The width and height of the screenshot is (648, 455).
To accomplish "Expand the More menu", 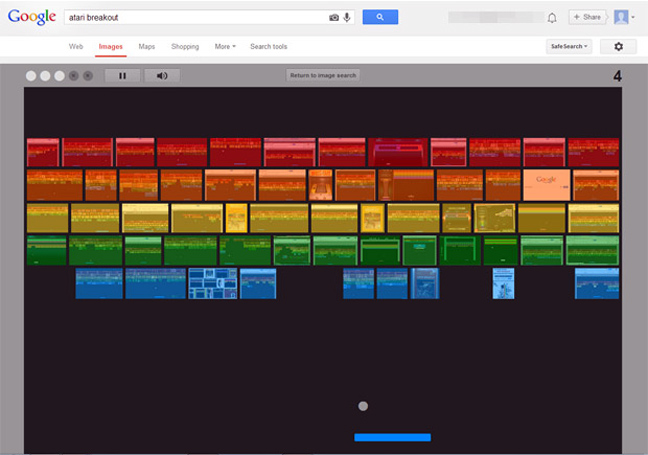I will tap(225, 47).
